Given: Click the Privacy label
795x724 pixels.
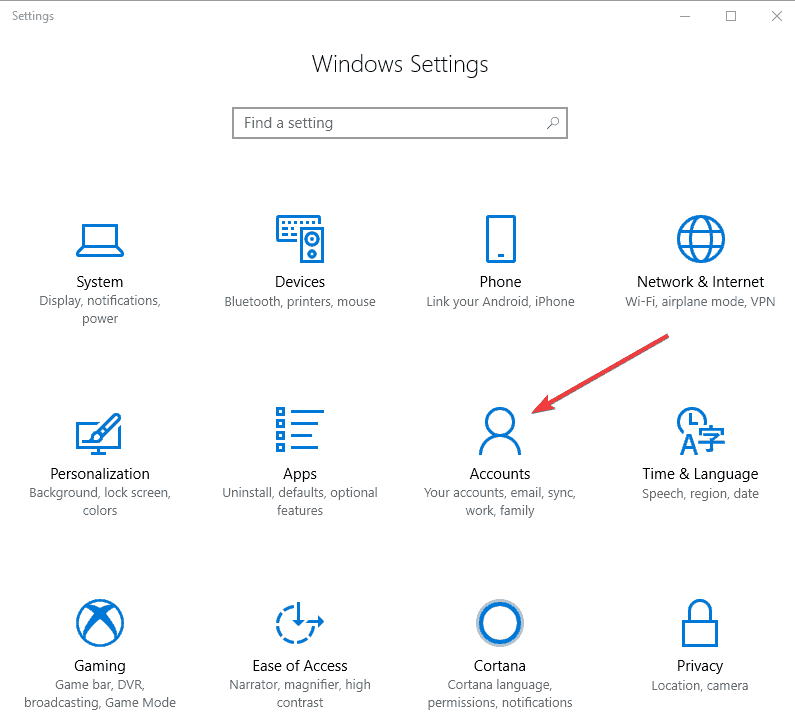Looking at the screenshot, I should [x=700, y=666].
